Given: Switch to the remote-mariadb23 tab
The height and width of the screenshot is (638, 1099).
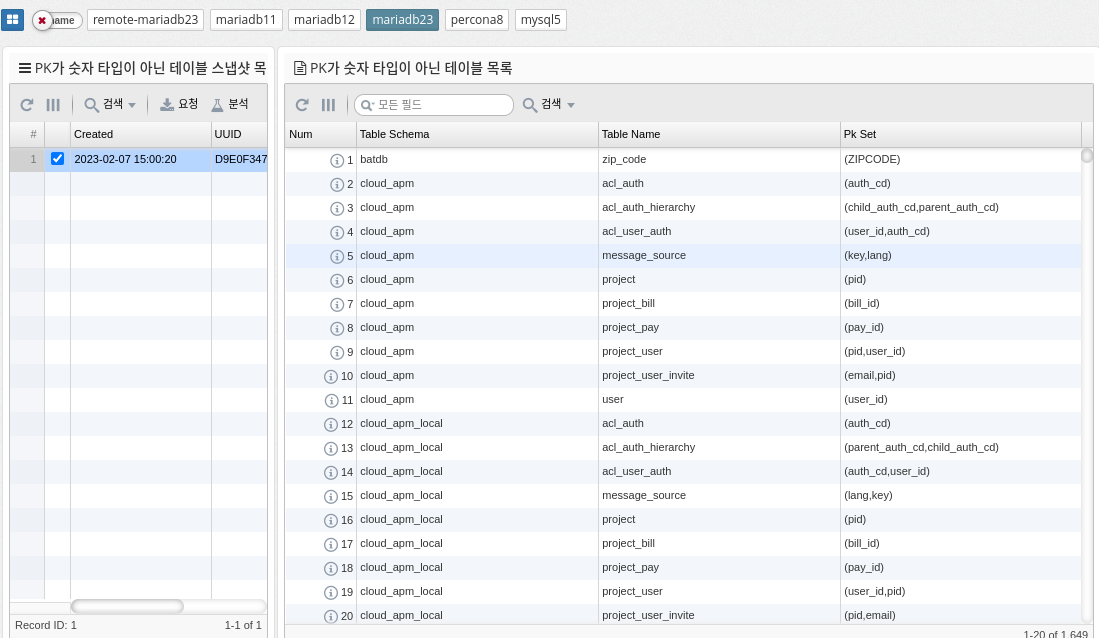Looking at the screenshot, I should 146,20.
